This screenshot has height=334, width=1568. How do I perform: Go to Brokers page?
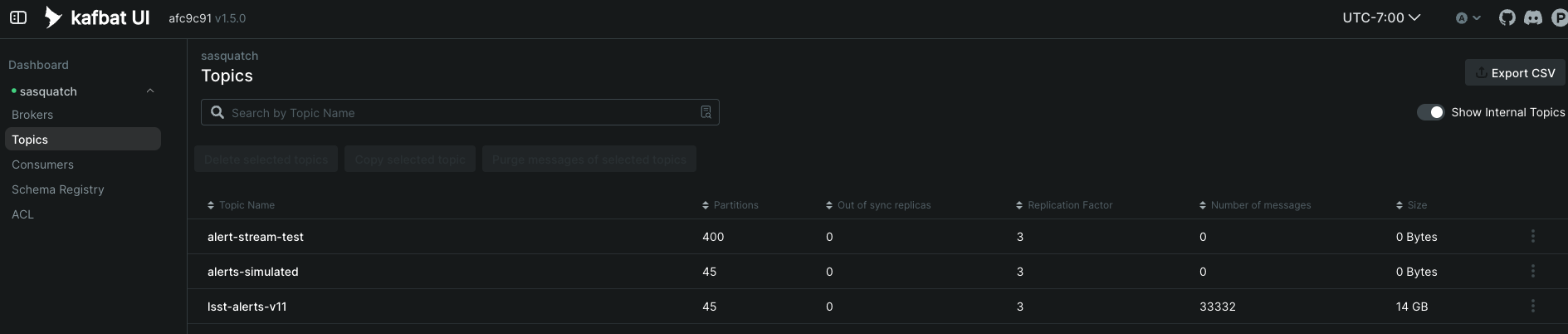point(32,115)
